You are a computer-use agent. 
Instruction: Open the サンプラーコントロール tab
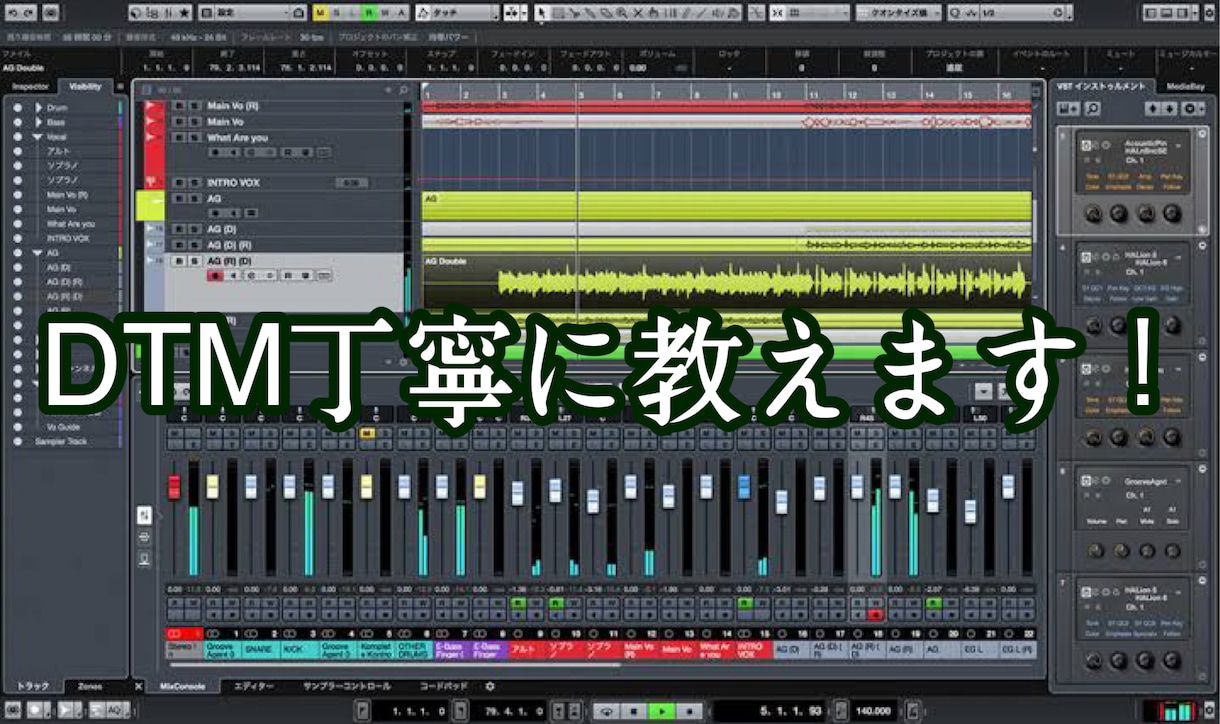point(347,687)
